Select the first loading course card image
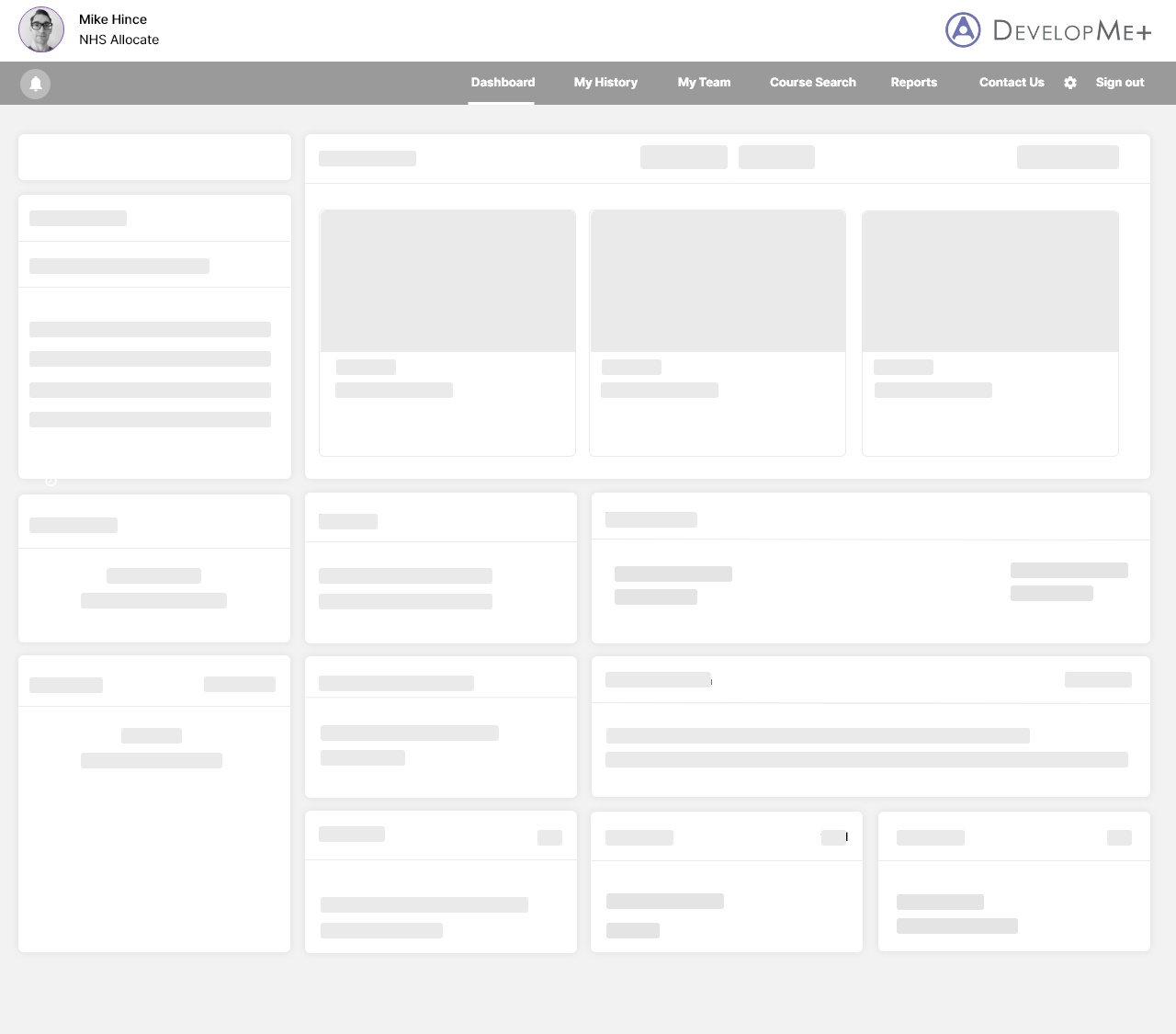This screenshot has height=1034, width=1176. (447, 281)
